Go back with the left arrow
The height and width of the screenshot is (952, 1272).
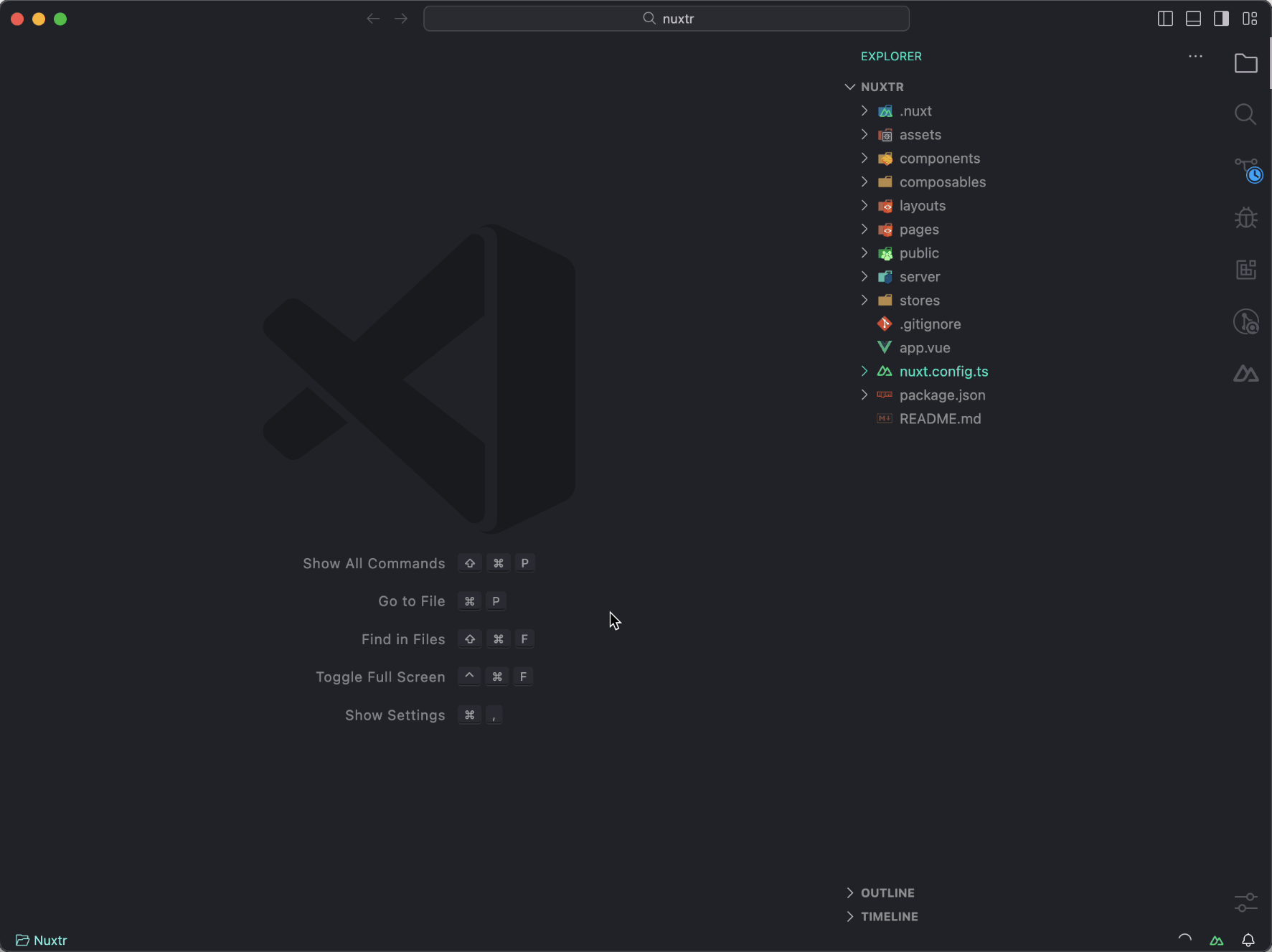tap(373, 19)
